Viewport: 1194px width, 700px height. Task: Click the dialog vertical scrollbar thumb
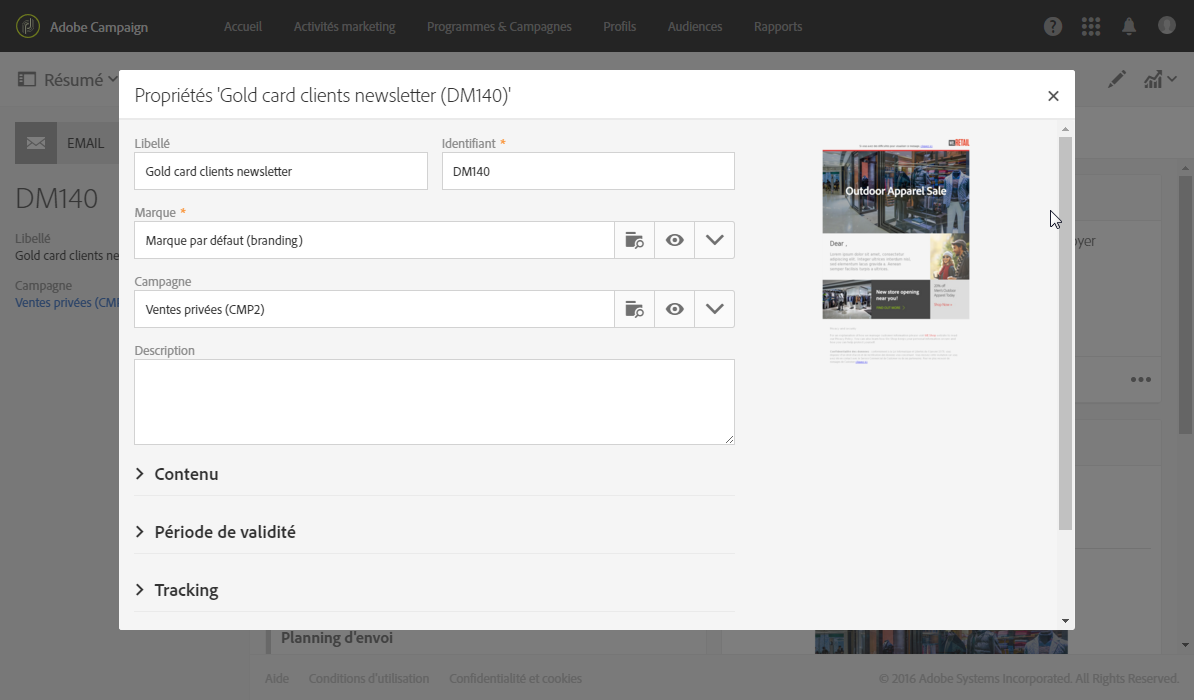[1065, 332]
